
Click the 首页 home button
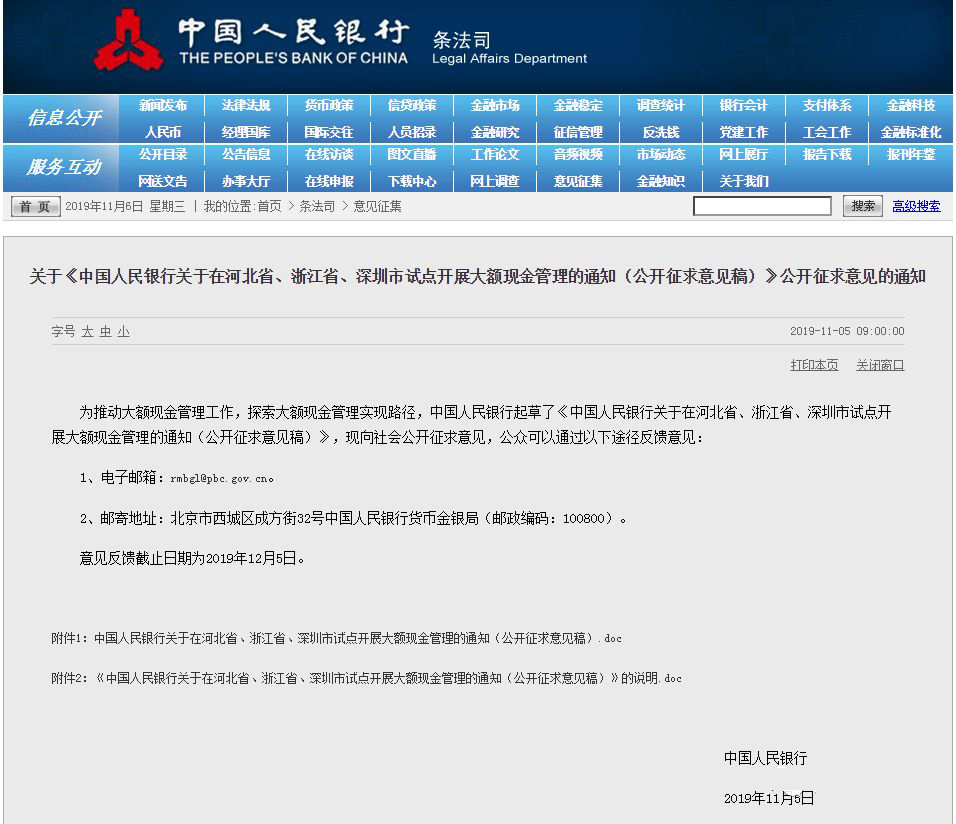pos(35,207)
